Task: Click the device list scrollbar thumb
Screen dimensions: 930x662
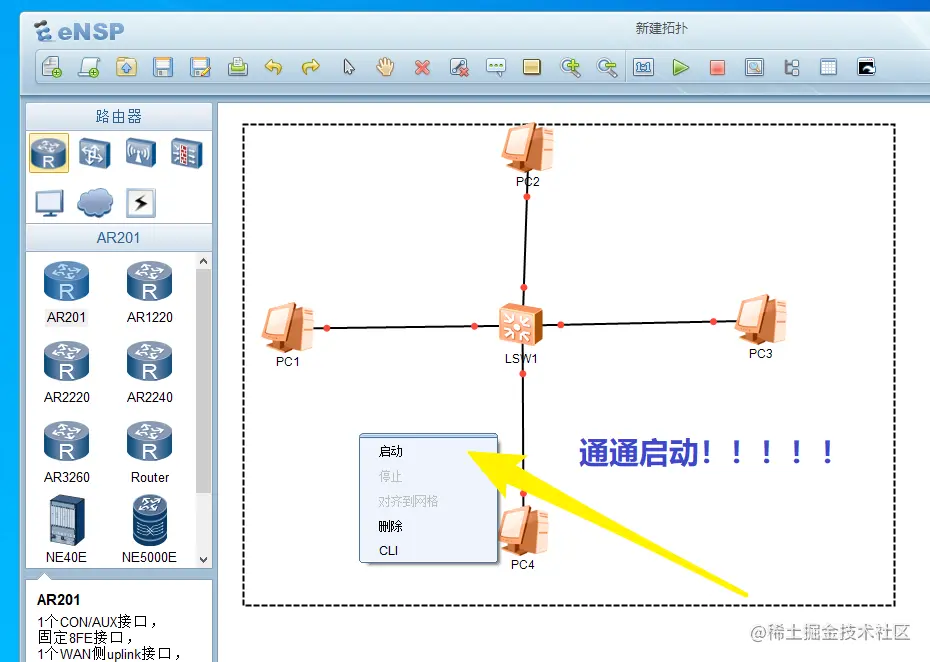Action: [203, 381]
